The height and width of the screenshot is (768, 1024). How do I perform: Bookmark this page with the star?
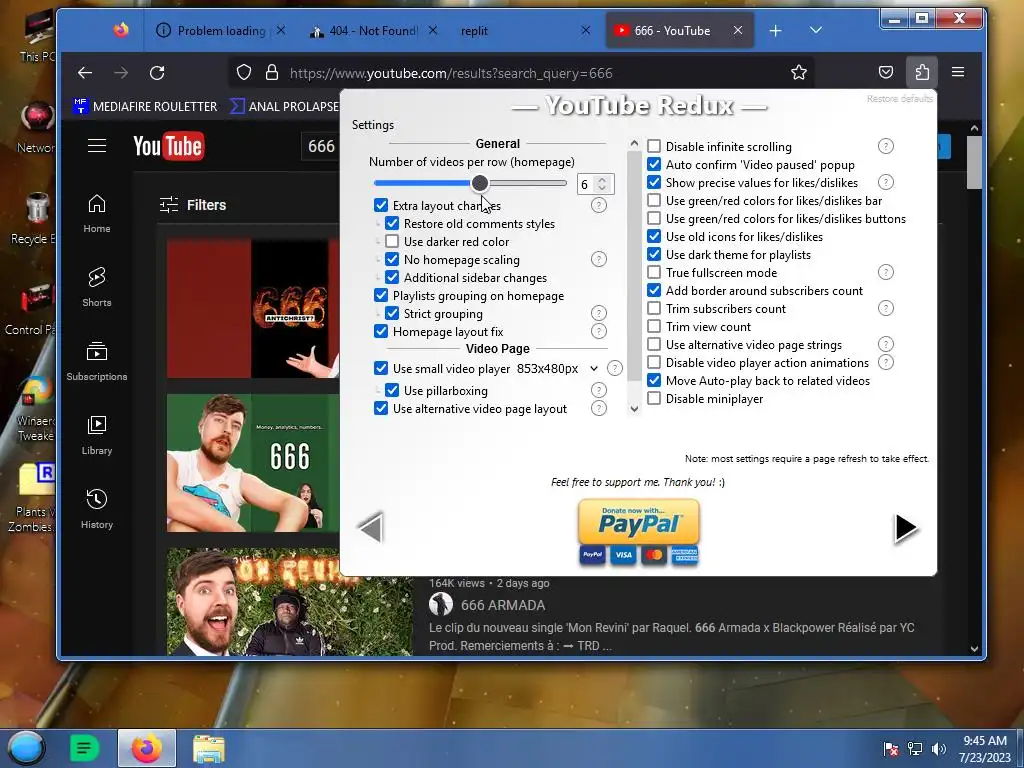coord(798,72)
